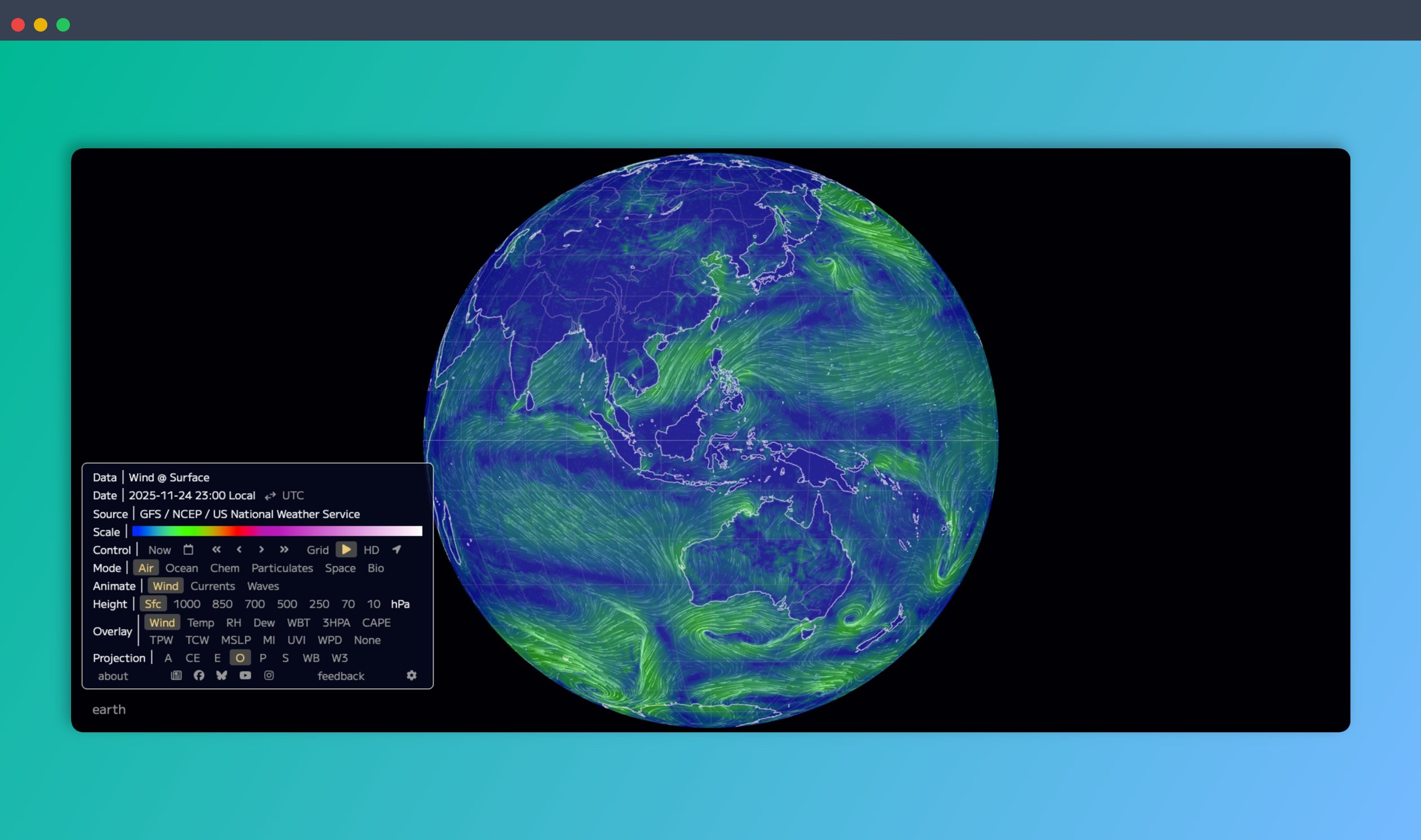Image resolution: width=1421 pixels, height=840 pixels.
Task: Switch time display to UTC
Action: click(x=293, y=496)
